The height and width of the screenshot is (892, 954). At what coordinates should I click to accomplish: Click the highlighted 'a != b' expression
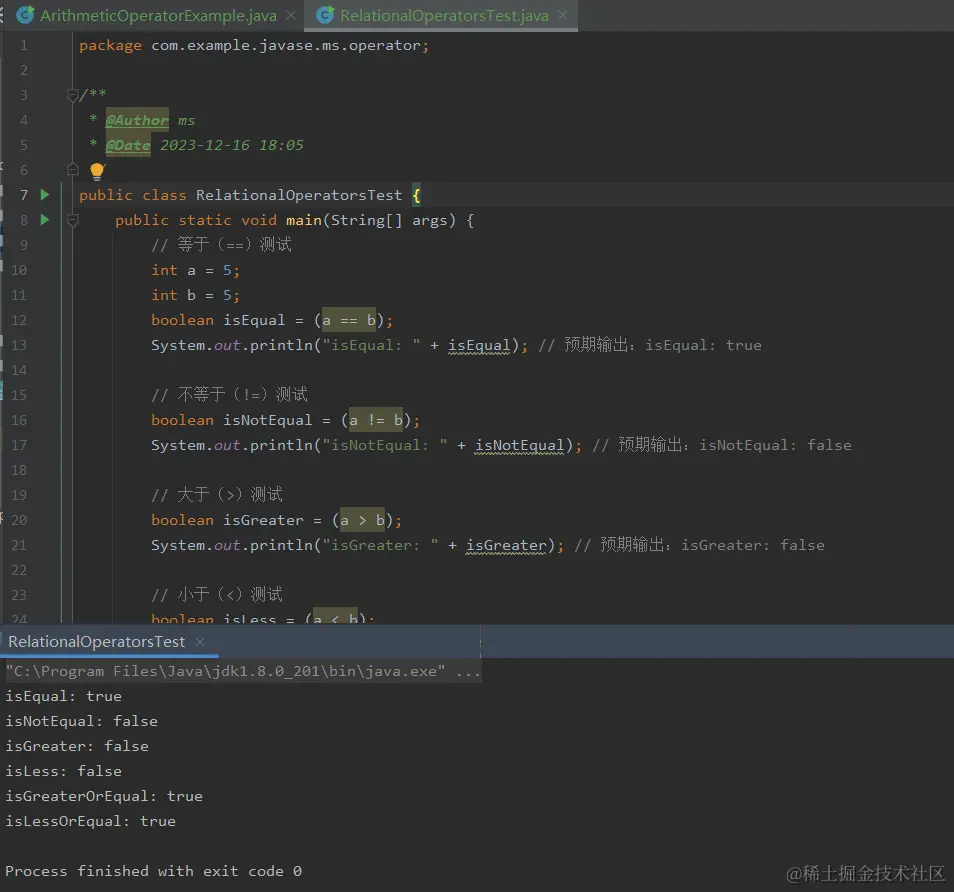coord(375,420)
